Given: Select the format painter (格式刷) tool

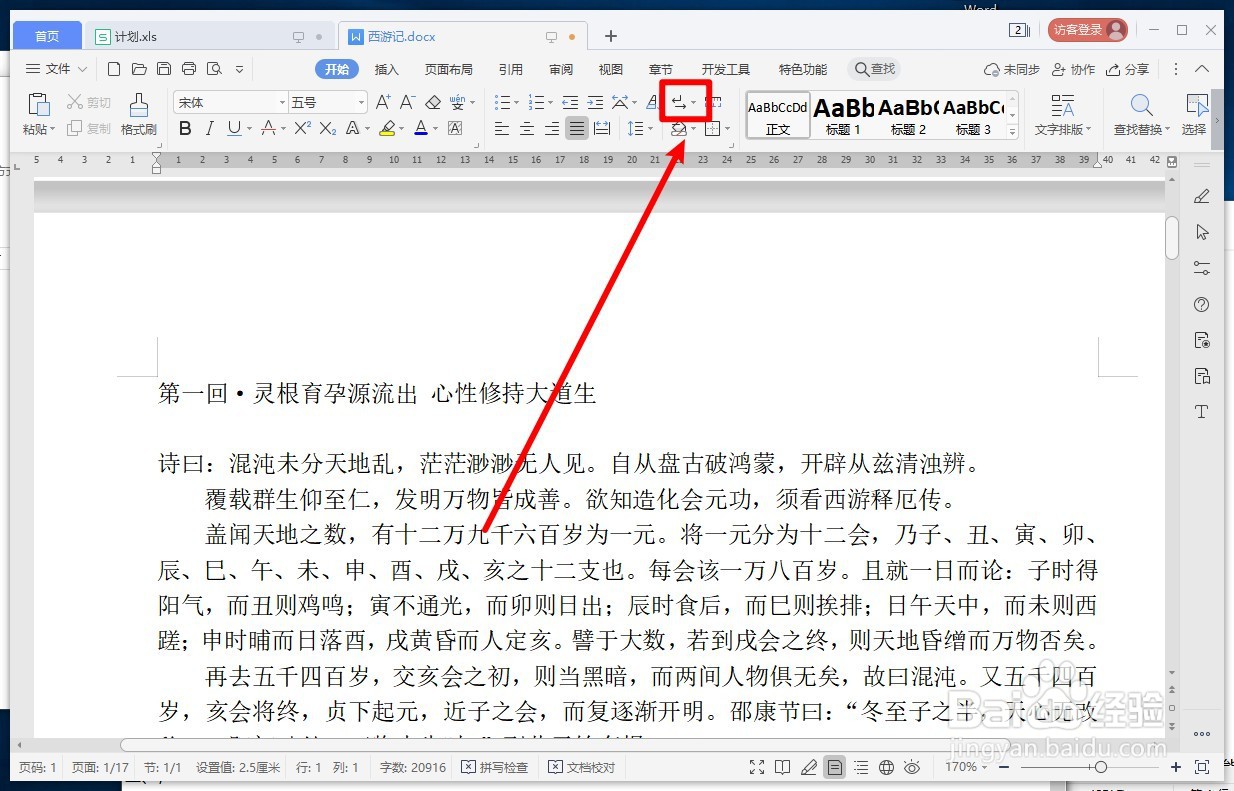Looking at the screenshot, I should pos(139,113).
